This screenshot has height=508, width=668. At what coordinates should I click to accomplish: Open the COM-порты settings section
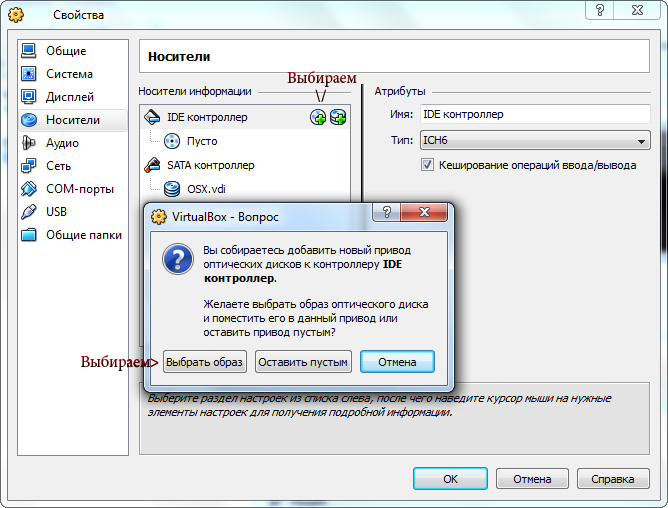[73, 189]
